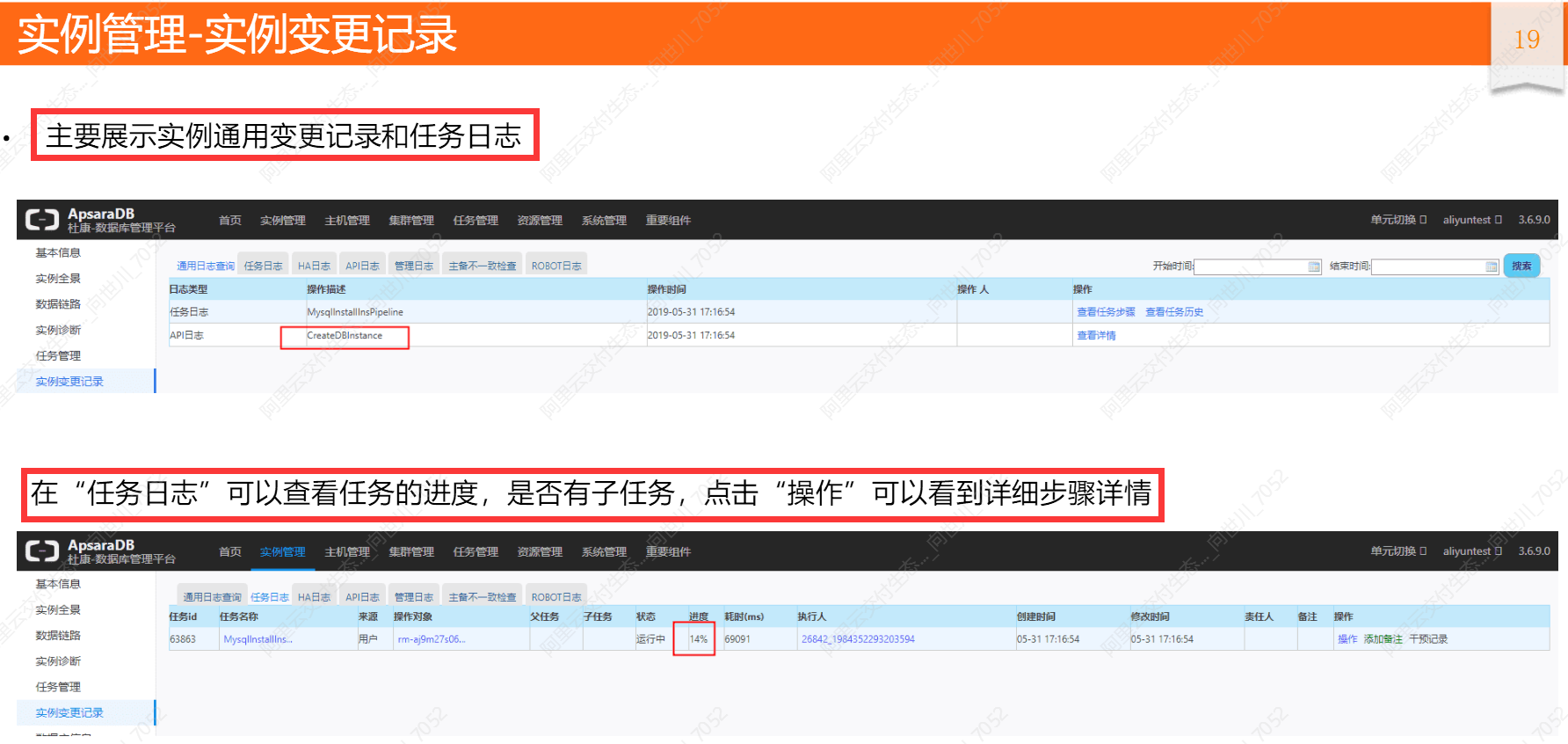
Task: Open 实例诊断 in the lower screenshot's sidebar
Action: [58, 661]
